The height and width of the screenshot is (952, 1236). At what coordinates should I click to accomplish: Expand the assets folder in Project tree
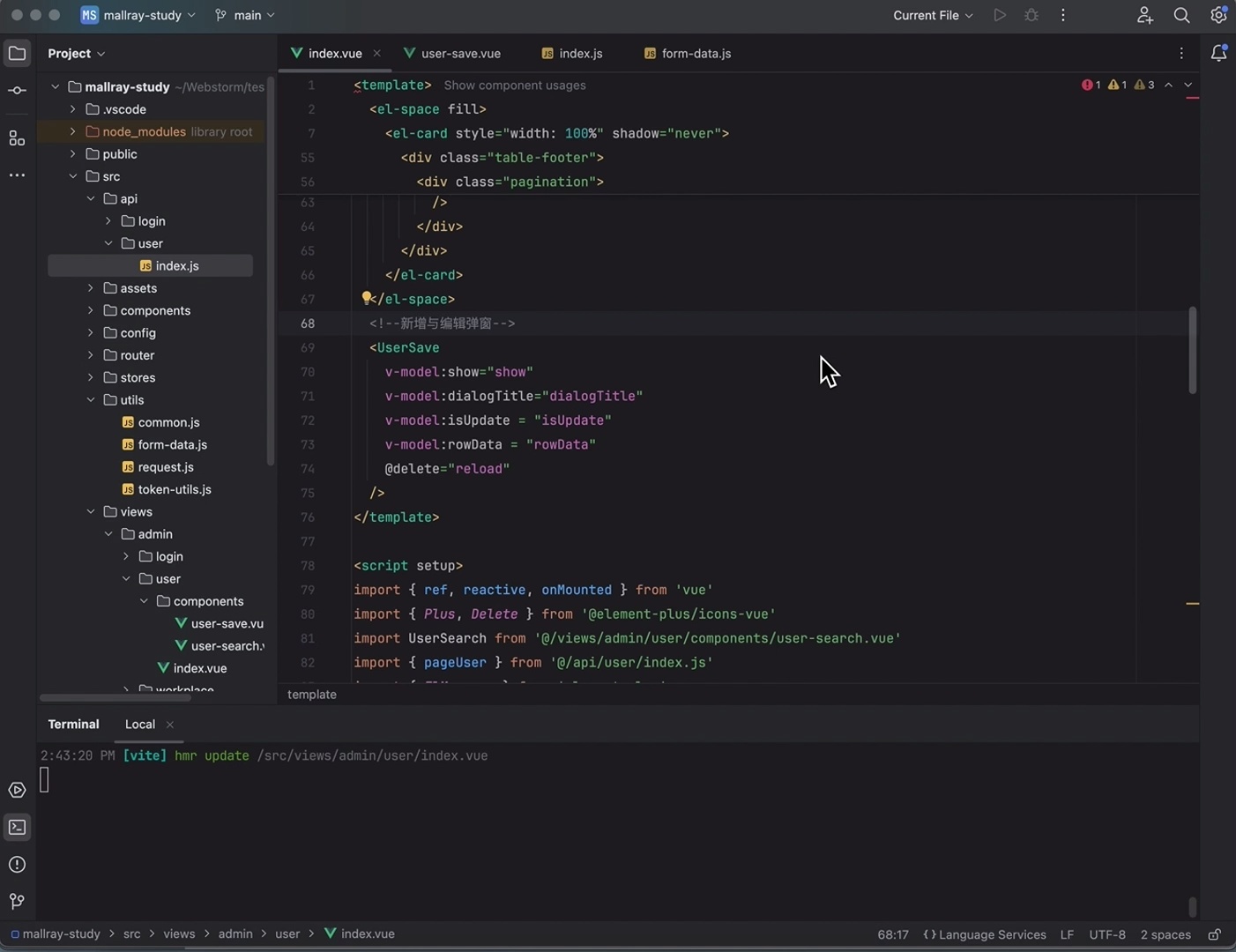[89, 288]
